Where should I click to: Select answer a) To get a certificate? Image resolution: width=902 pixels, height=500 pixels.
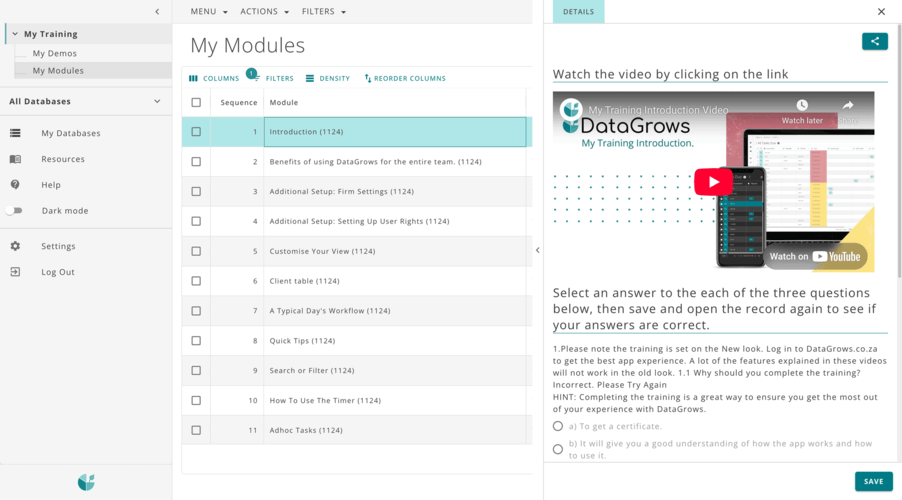pyautogui.click(x=558, y=426)
